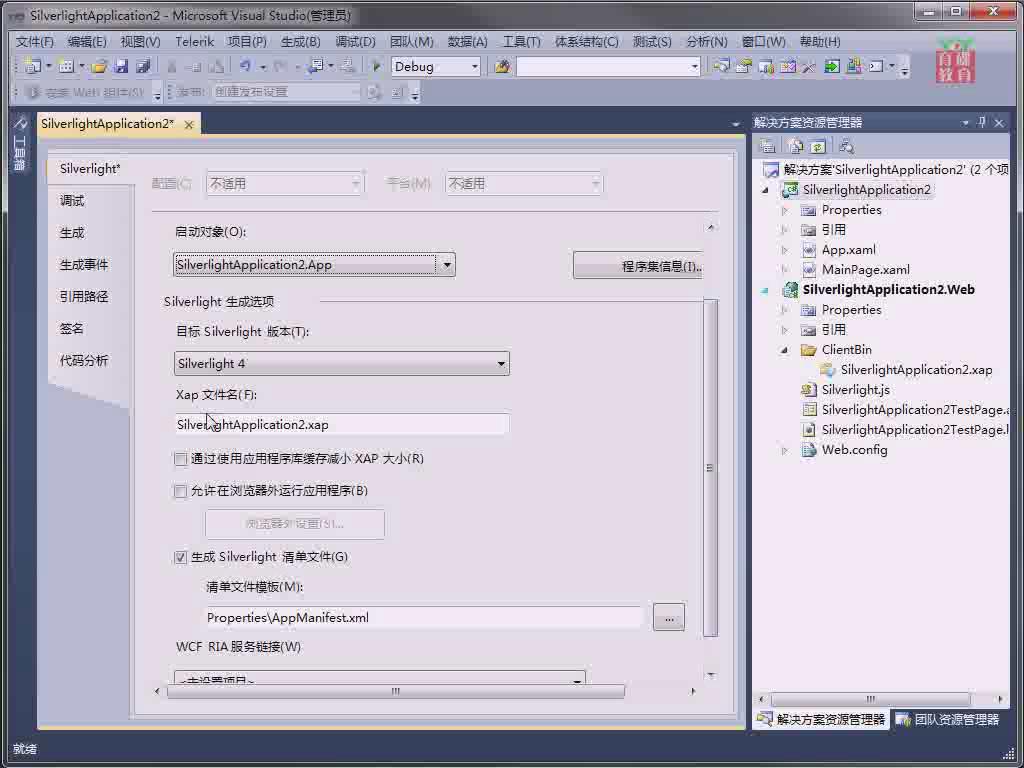Image resolution: width=1024 pixels, height=768 pixels.
Task: Refresh the Solution Explorer tree
Action: point(818,146)
